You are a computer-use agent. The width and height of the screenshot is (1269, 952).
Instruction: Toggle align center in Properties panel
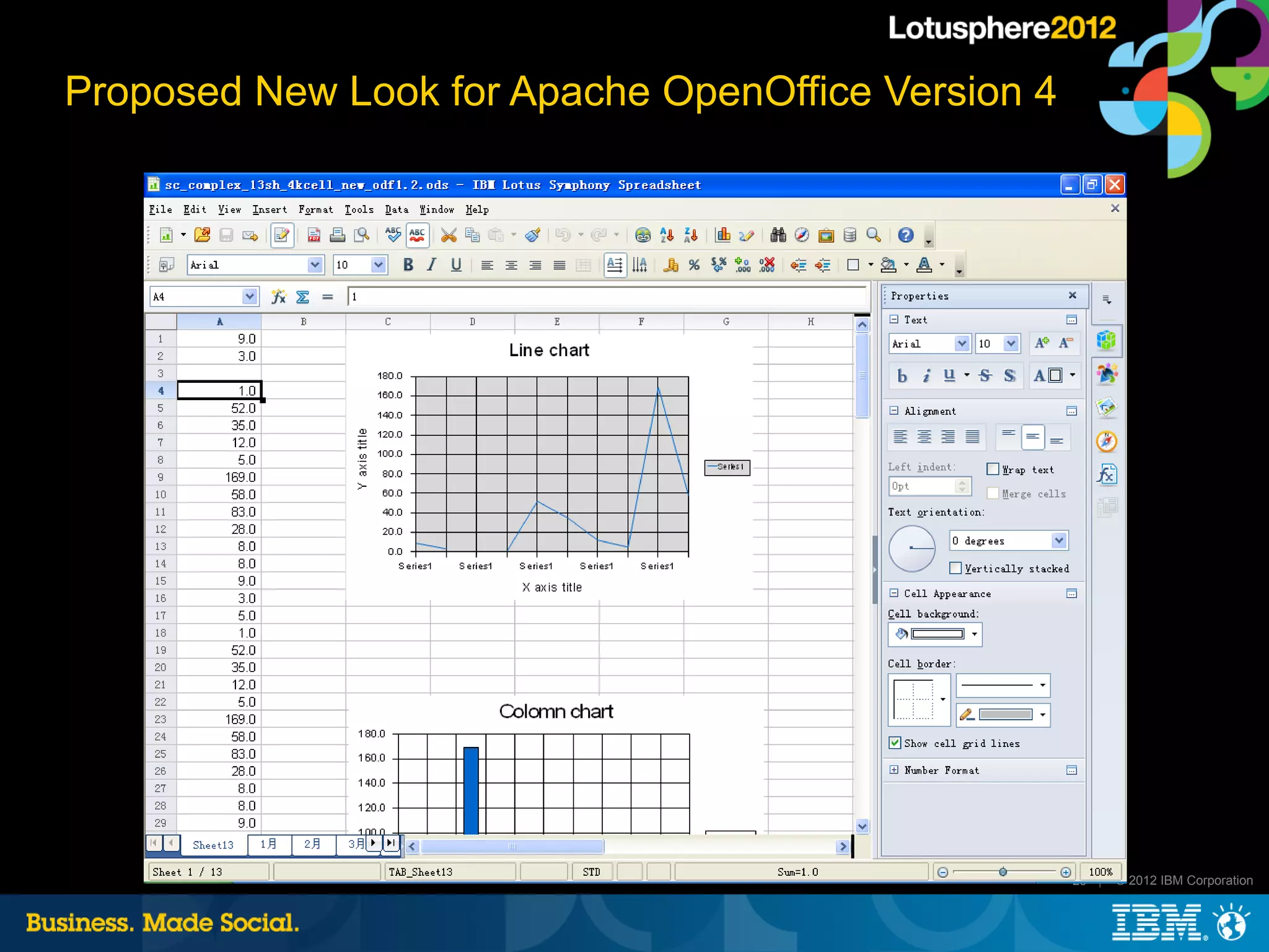[x=924, y=437]
